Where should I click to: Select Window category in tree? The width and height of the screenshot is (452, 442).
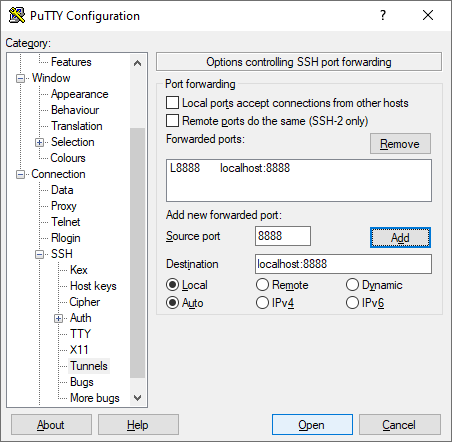51,78
